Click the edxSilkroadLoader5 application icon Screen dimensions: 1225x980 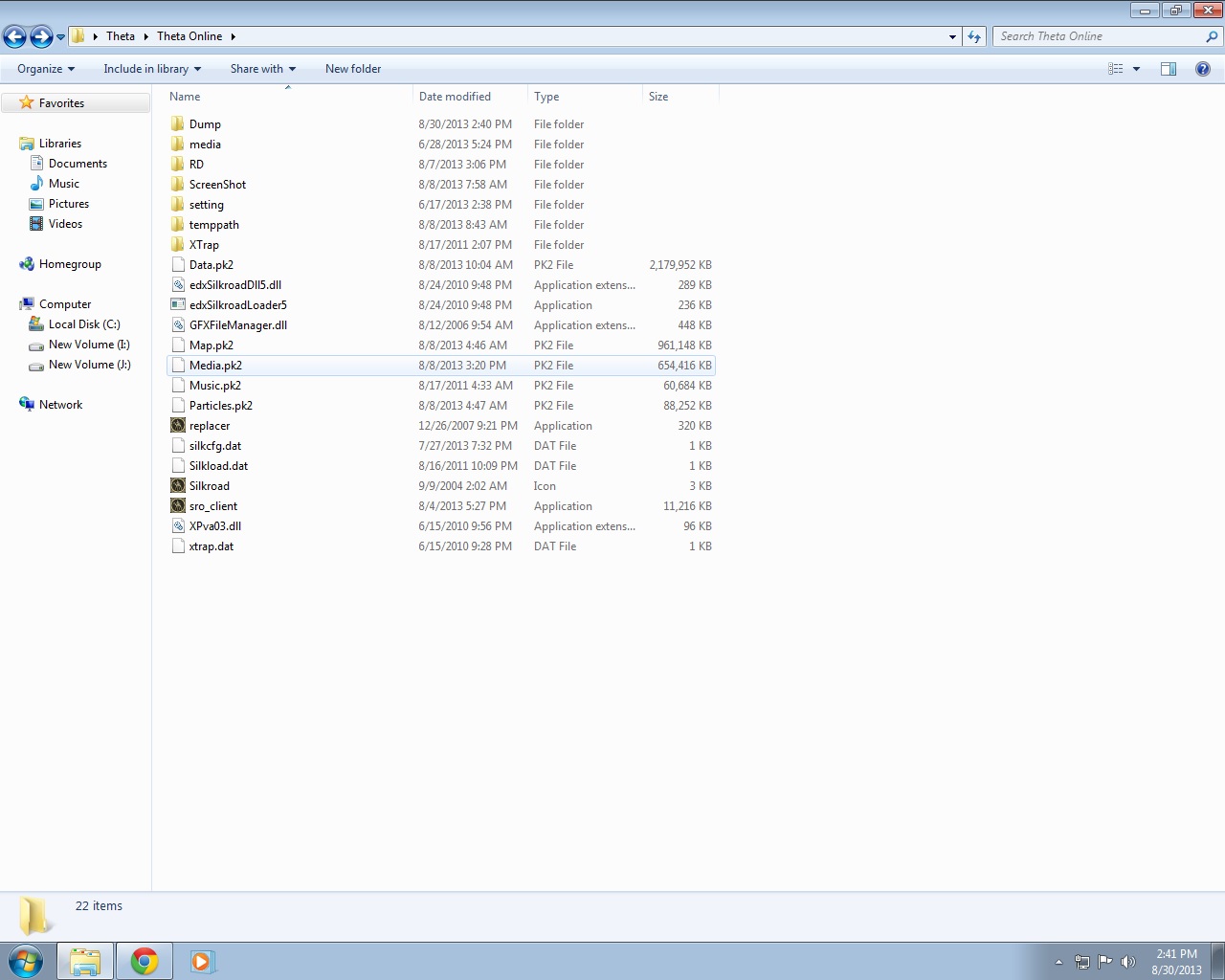(x=178, y=305)
